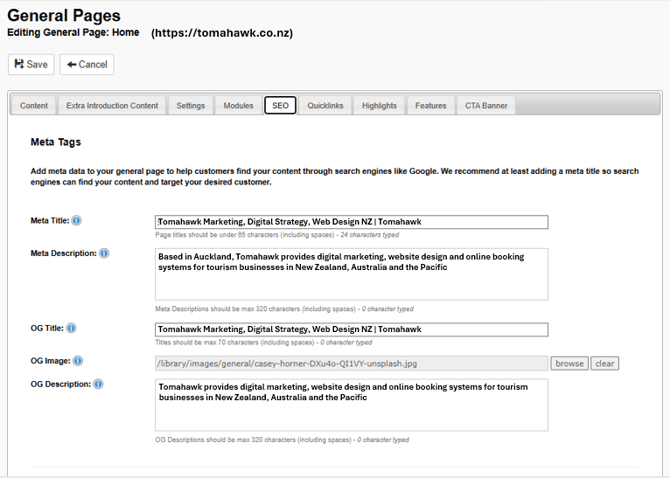
Task: Go to the Settings tab
Action: pos(190,105)
